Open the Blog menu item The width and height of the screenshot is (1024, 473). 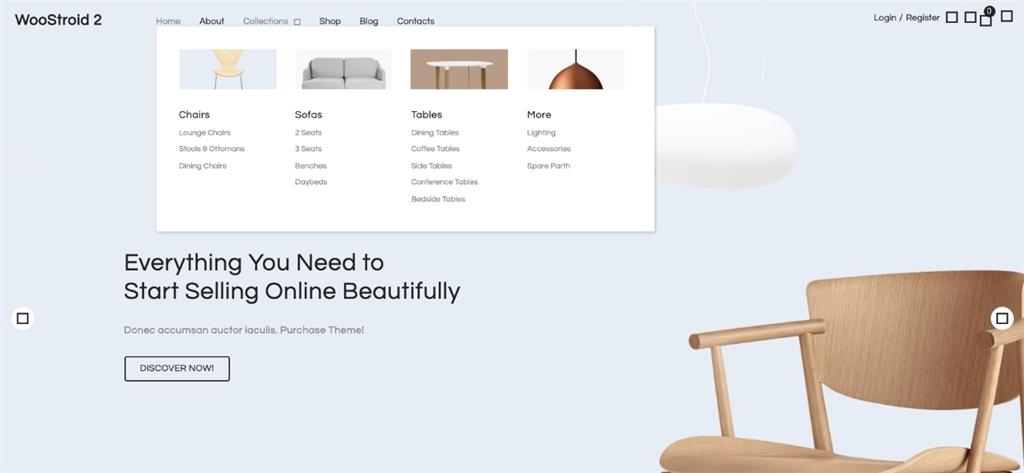click(368, 21)
